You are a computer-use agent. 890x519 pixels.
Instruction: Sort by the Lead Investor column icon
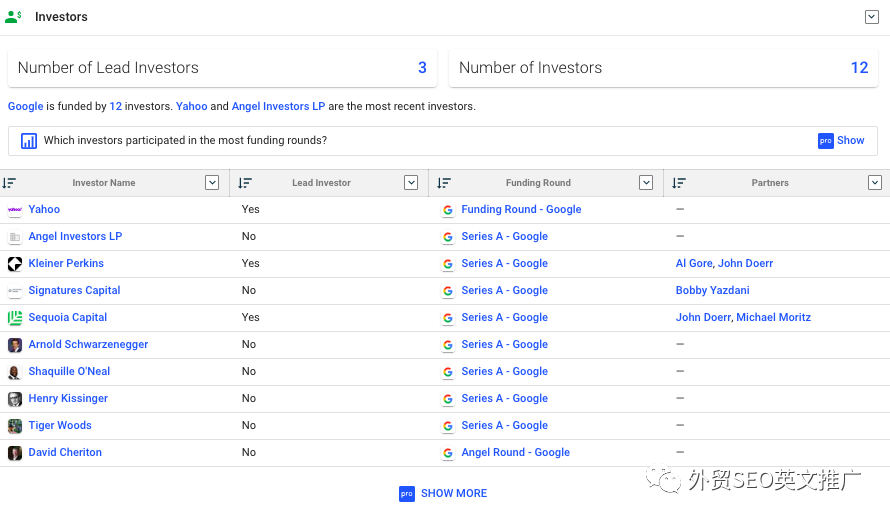245,183
